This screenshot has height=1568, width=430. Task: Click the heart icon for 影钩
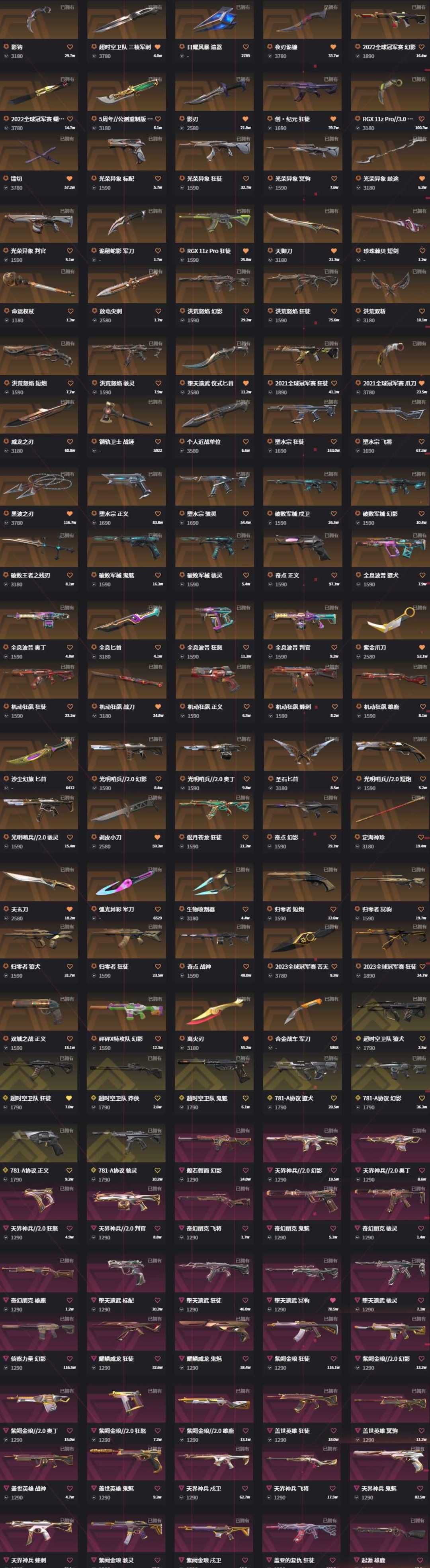pyautogui.click(x=70, y=47)
